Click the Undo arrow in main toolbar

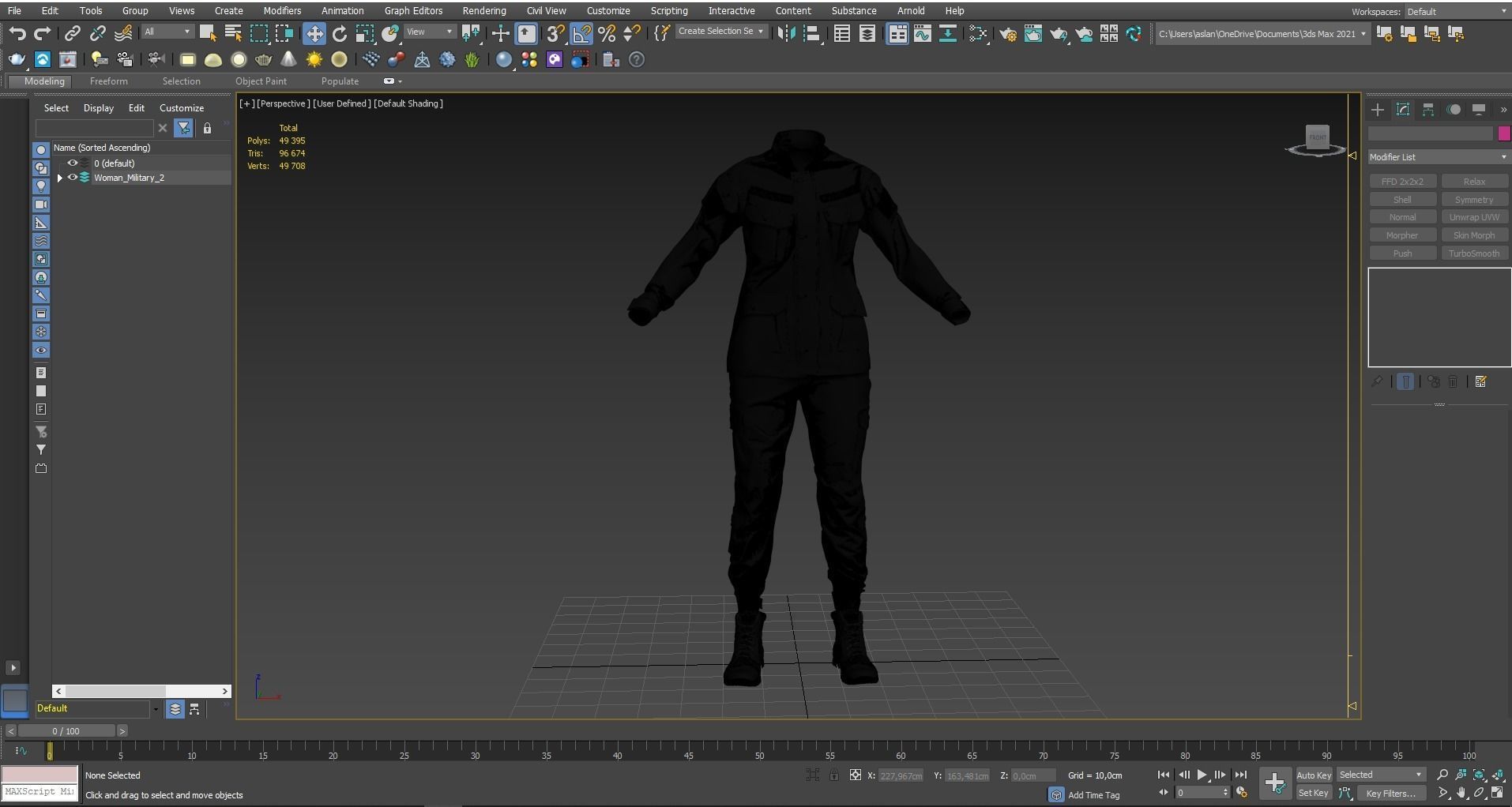point(17,34)
